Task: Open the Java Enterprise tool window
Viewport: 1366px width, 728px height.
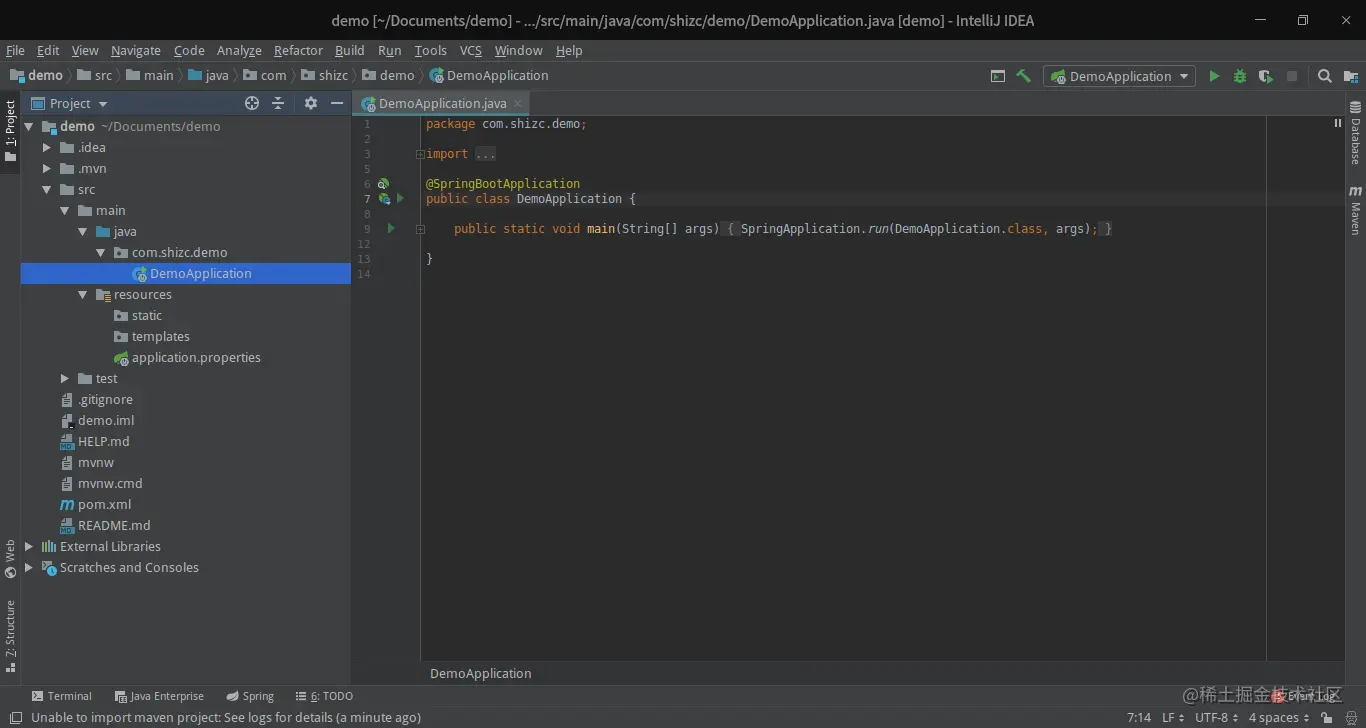Action: (159, 696)
